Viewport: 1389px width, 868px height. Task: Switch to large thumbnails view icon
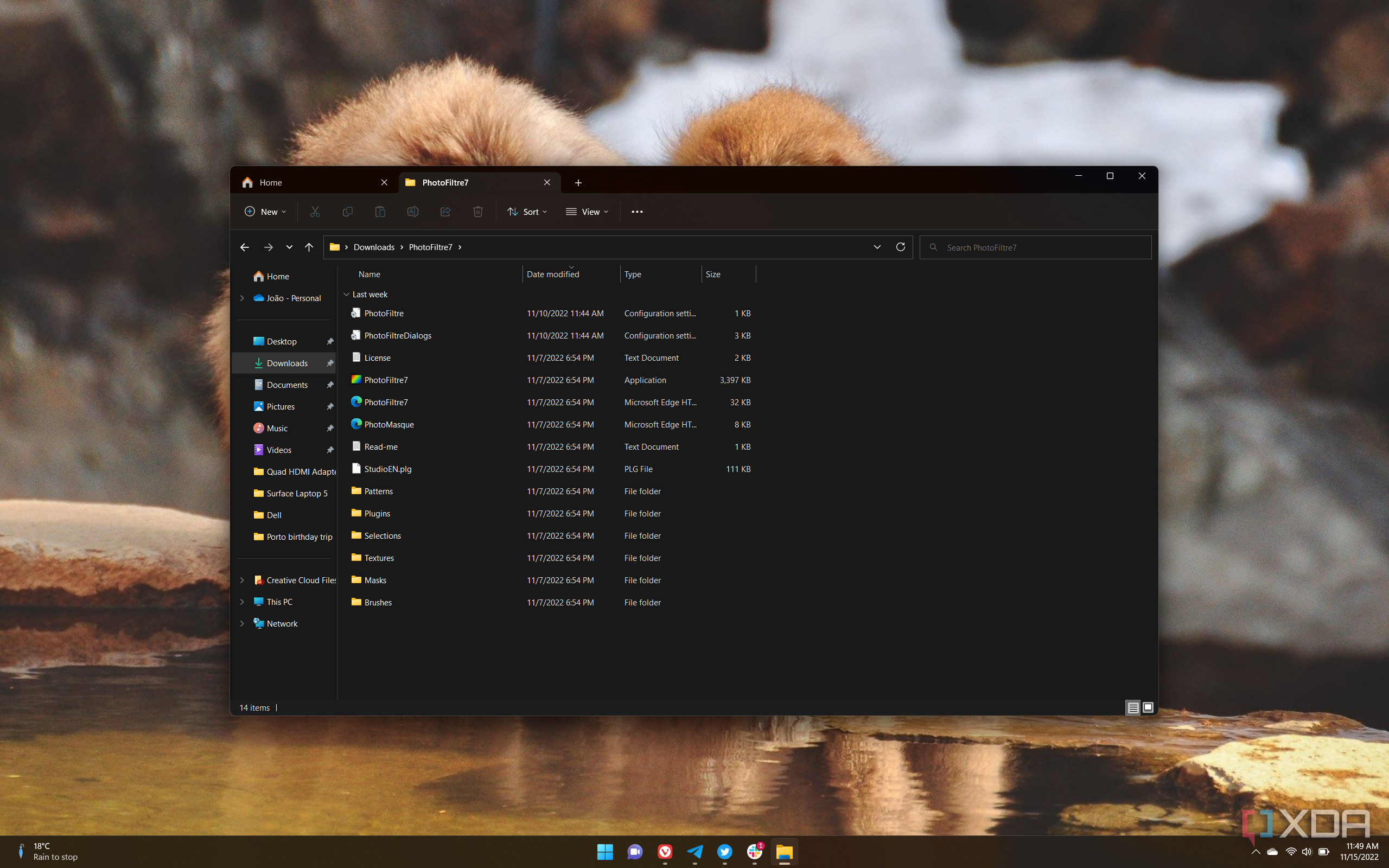click(1148, 708)
